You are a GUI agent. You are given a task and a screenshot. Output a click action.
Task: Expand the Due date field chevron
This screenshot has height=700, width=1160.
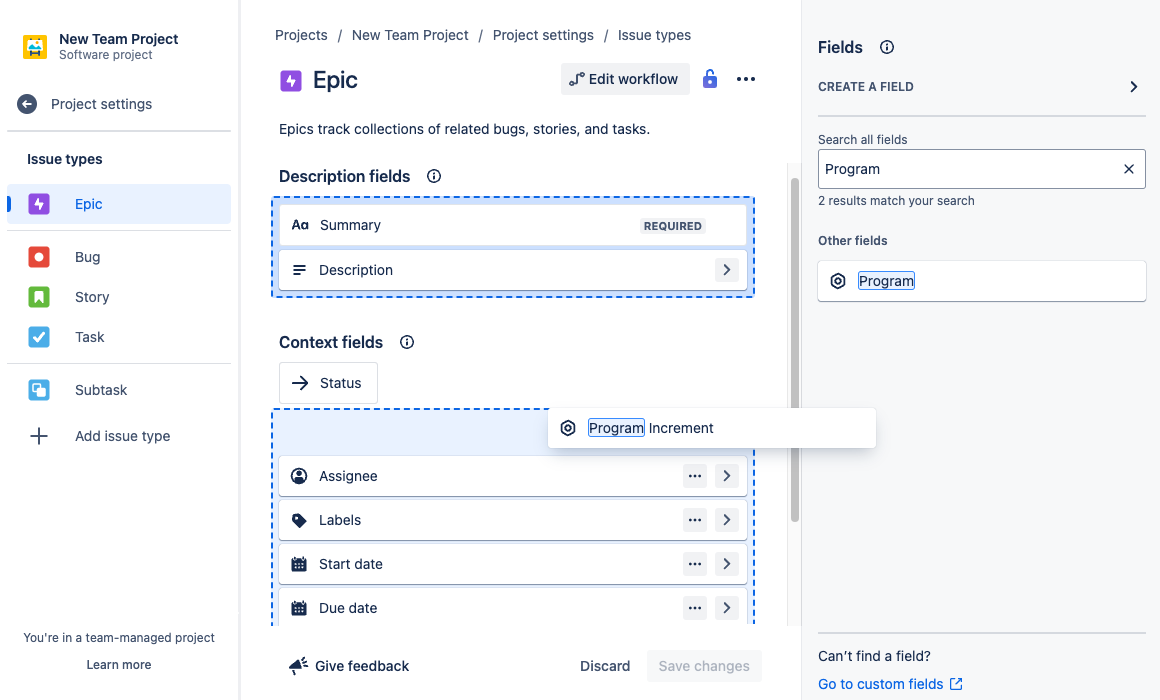click(727, 608)
